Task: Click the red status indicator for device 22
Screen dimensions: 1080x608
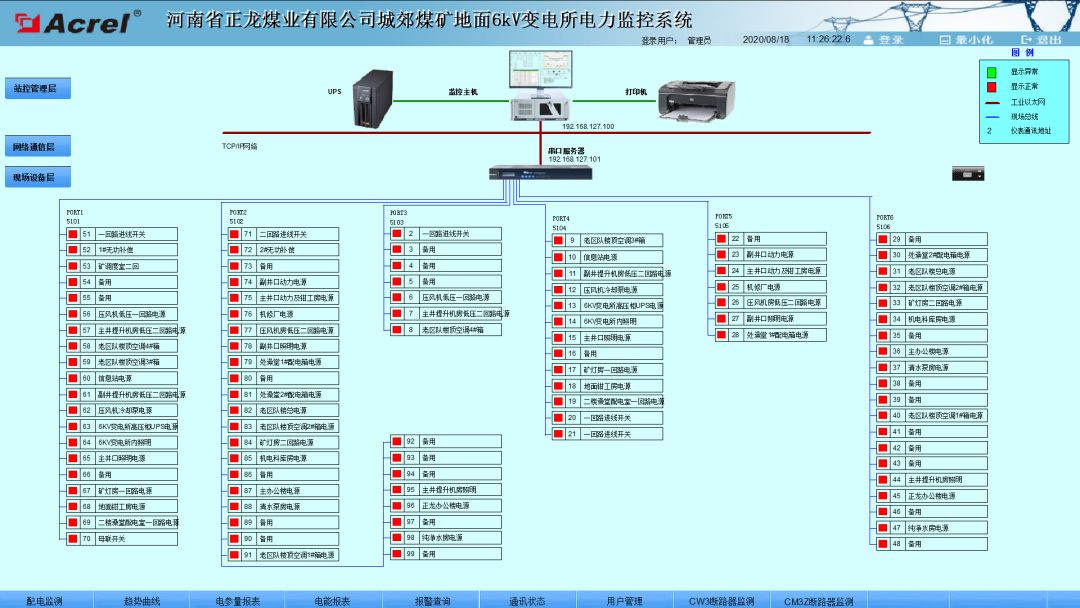Action: (x=721, y=239)
